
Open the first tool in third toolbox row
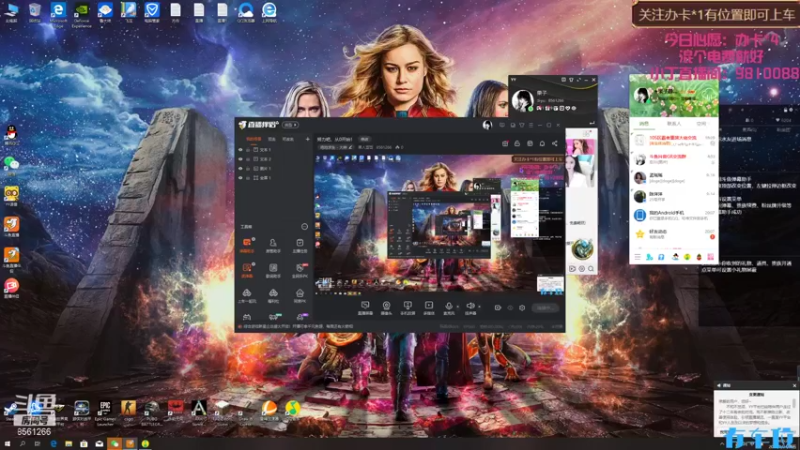[247, 295]
